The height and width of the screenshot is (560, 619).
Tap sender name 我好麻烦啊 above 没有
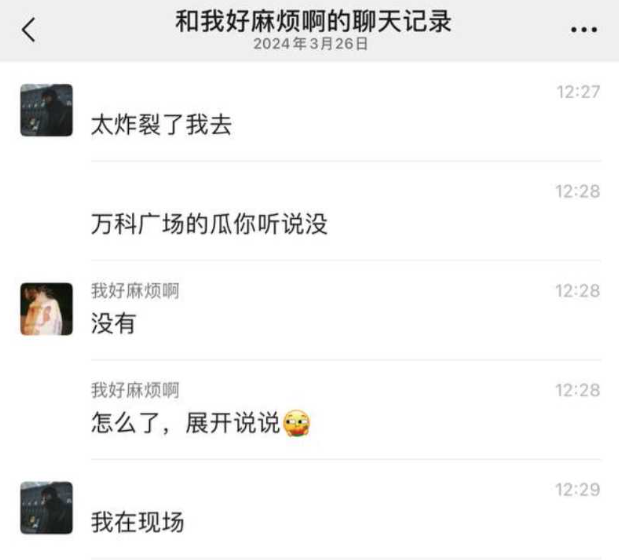pyautogui.click(x=135, y=291)
